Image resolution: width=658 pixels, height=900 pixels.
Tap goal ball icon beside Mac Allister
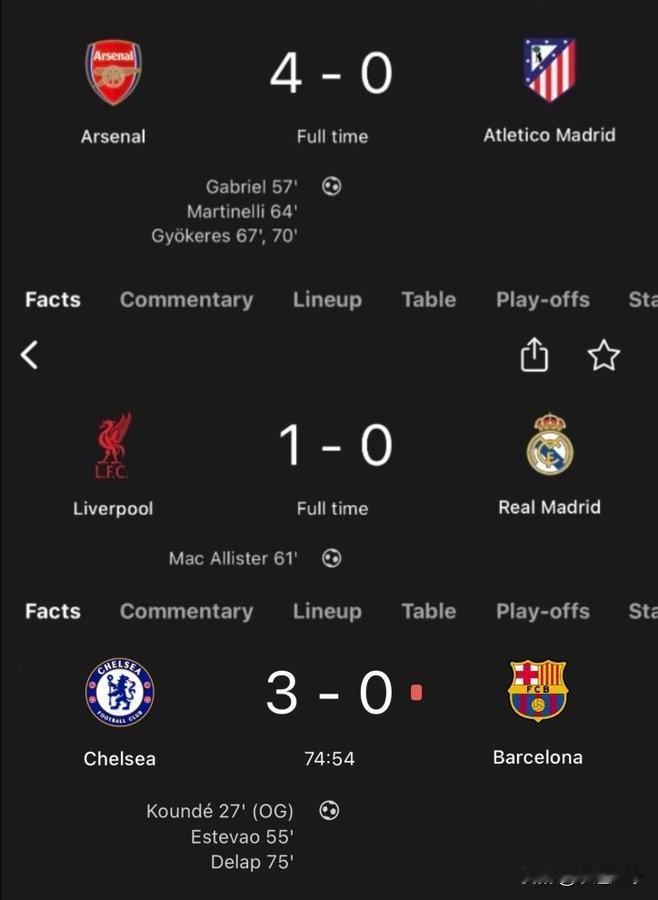click(x=332, y=558)
